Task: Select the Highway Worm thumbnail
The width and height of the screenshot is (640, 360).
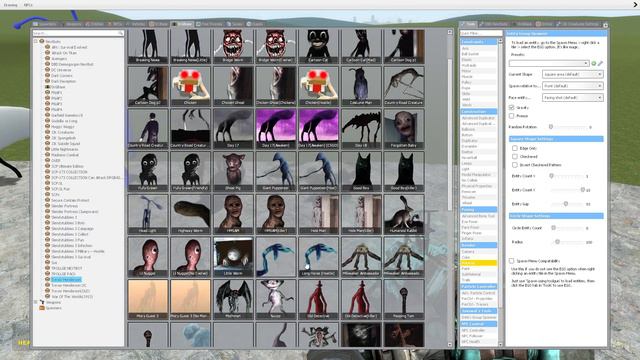Action: click(191, 214)
